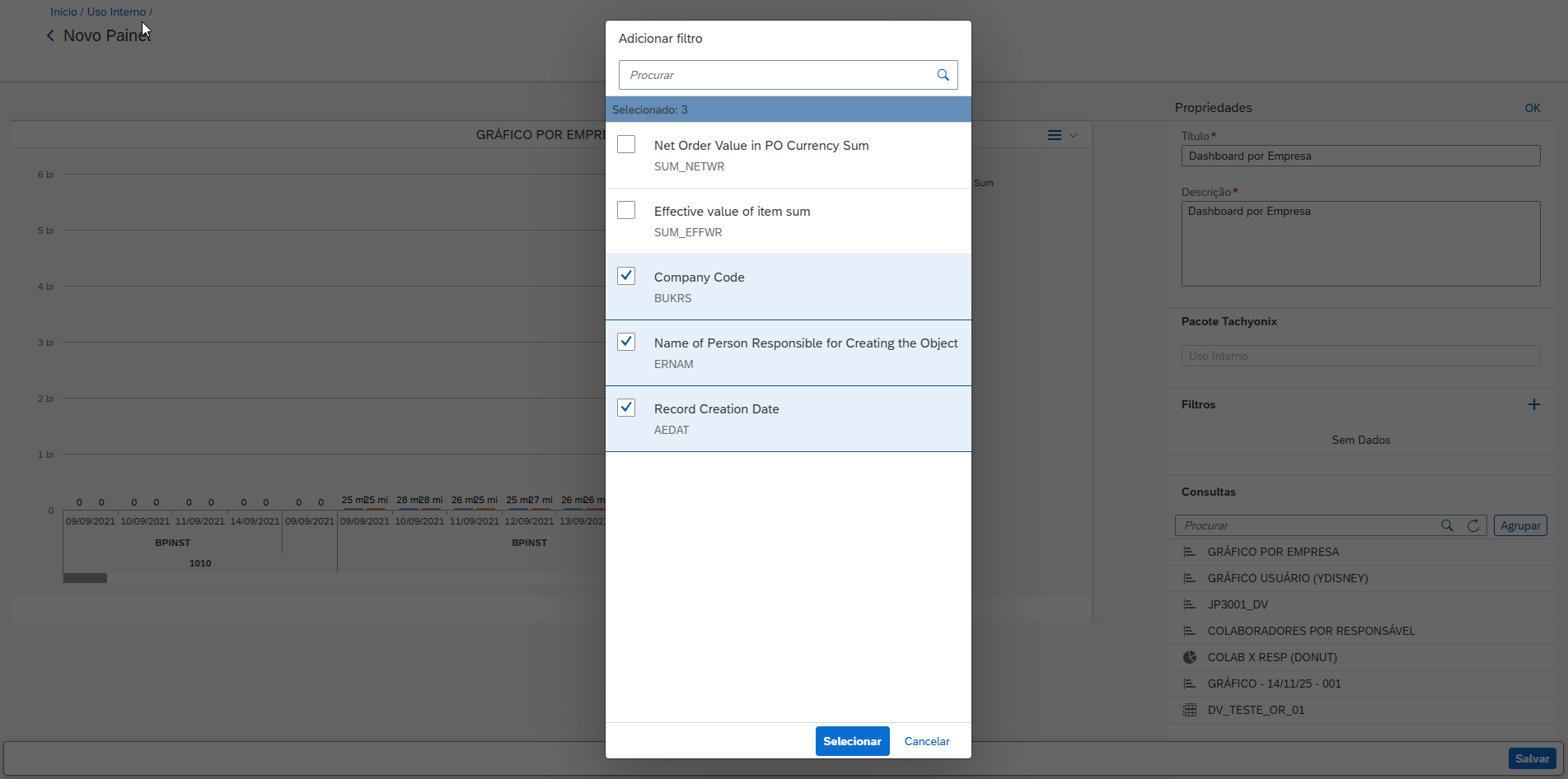Deselect the Record Creation Date checkbox
The image size is (1568, 779).
pyautogui.click(x=626, y=408)
